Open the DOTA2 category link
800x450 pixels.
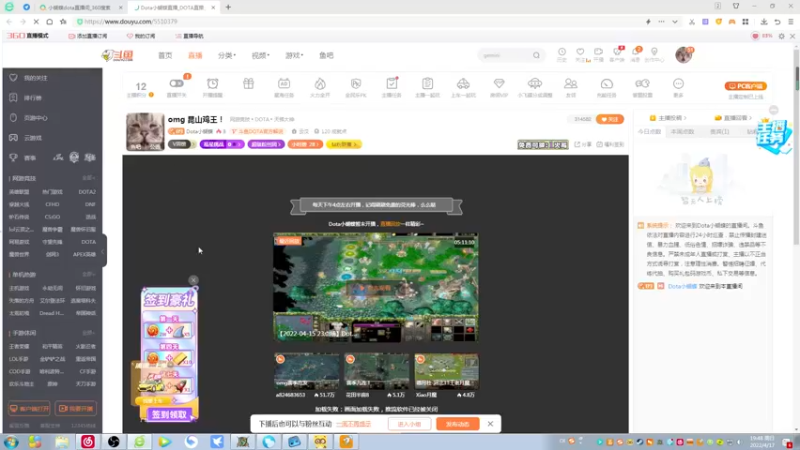(x=87, y=192)
